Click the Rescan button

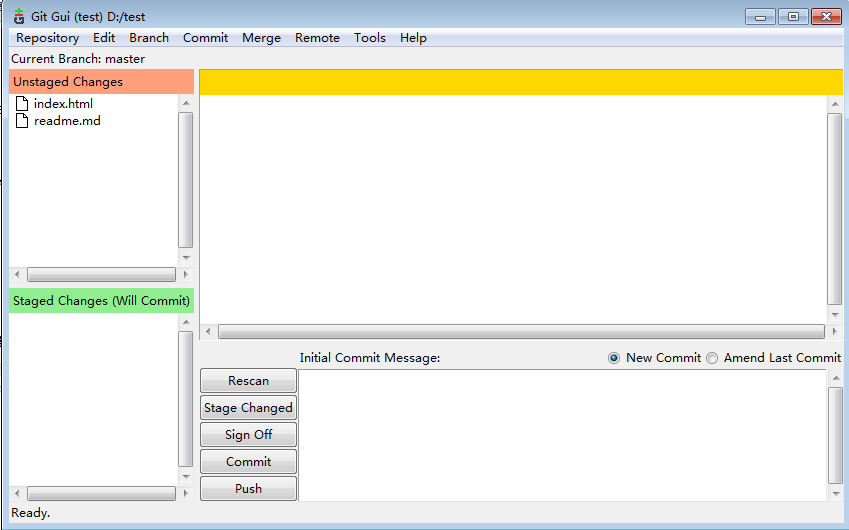(249, 381)
